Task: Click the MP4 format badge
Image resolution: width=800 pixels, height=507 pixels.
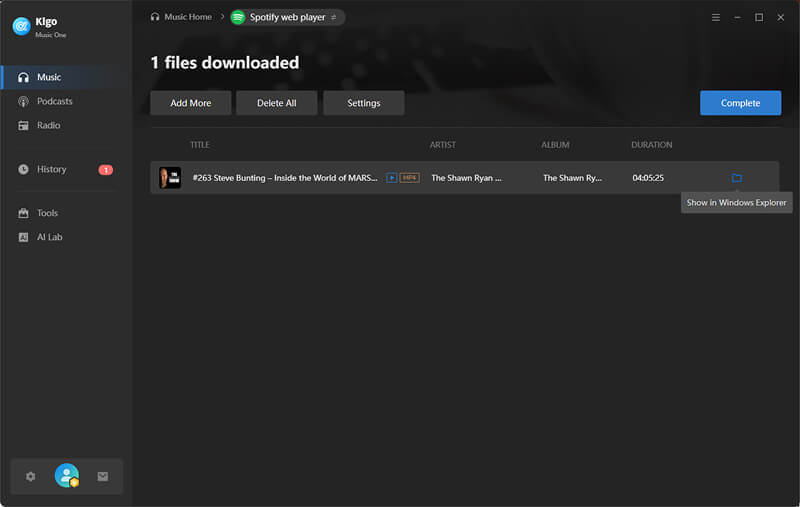Action: point(410,178)
